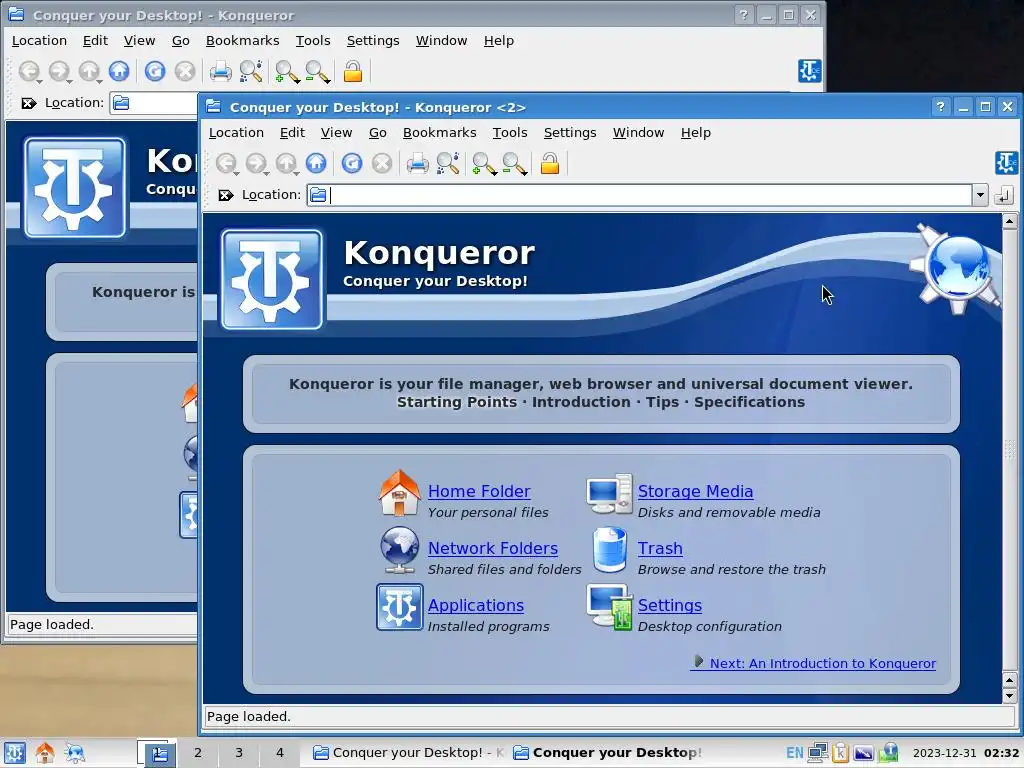
Task: Print the page from Konqueror <2> toolbar
Action: [417, 163]
